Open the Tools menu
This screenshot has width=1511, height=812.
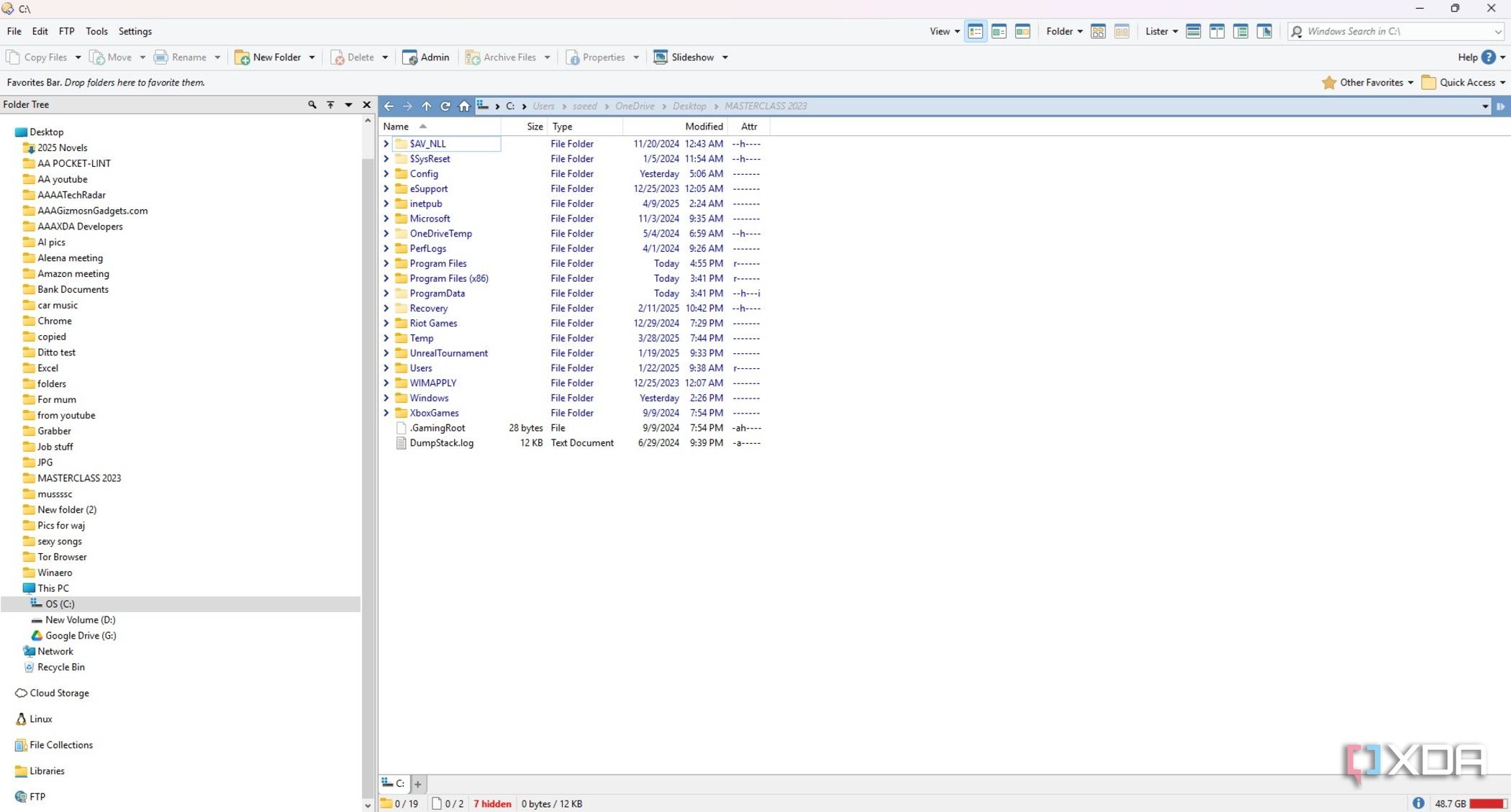[96, 31]
